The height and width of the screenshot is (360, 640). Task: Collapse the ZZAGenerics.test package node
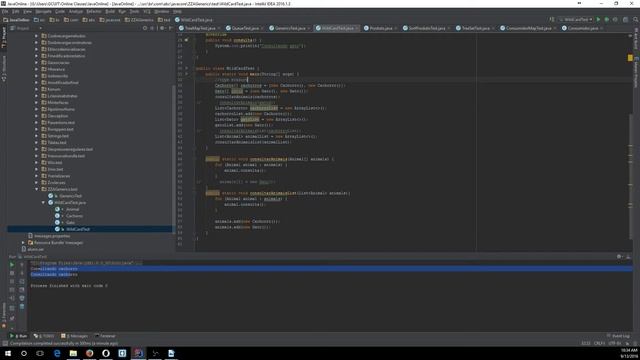pyautogui.click(x=37, y=189)
